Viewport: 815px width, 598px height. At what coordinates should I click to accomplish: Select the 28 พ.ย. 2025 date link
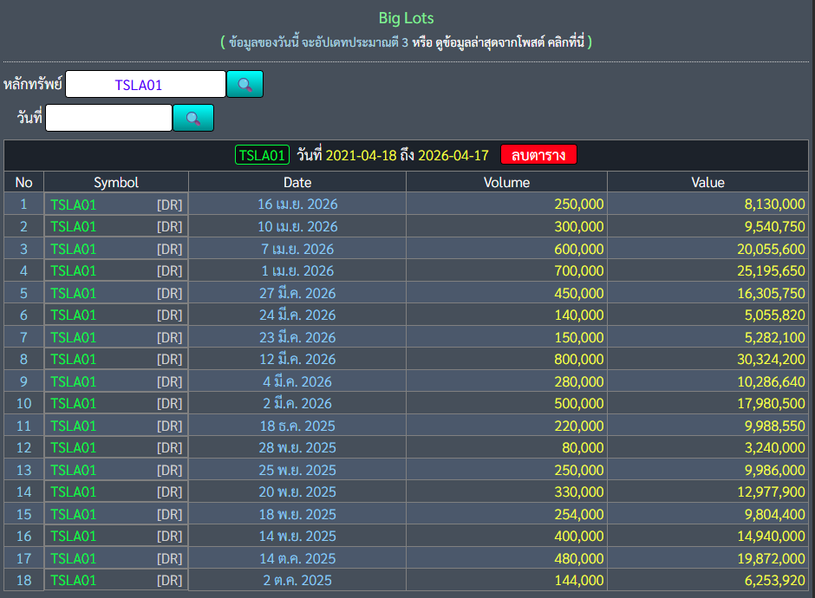pos(297,447)
